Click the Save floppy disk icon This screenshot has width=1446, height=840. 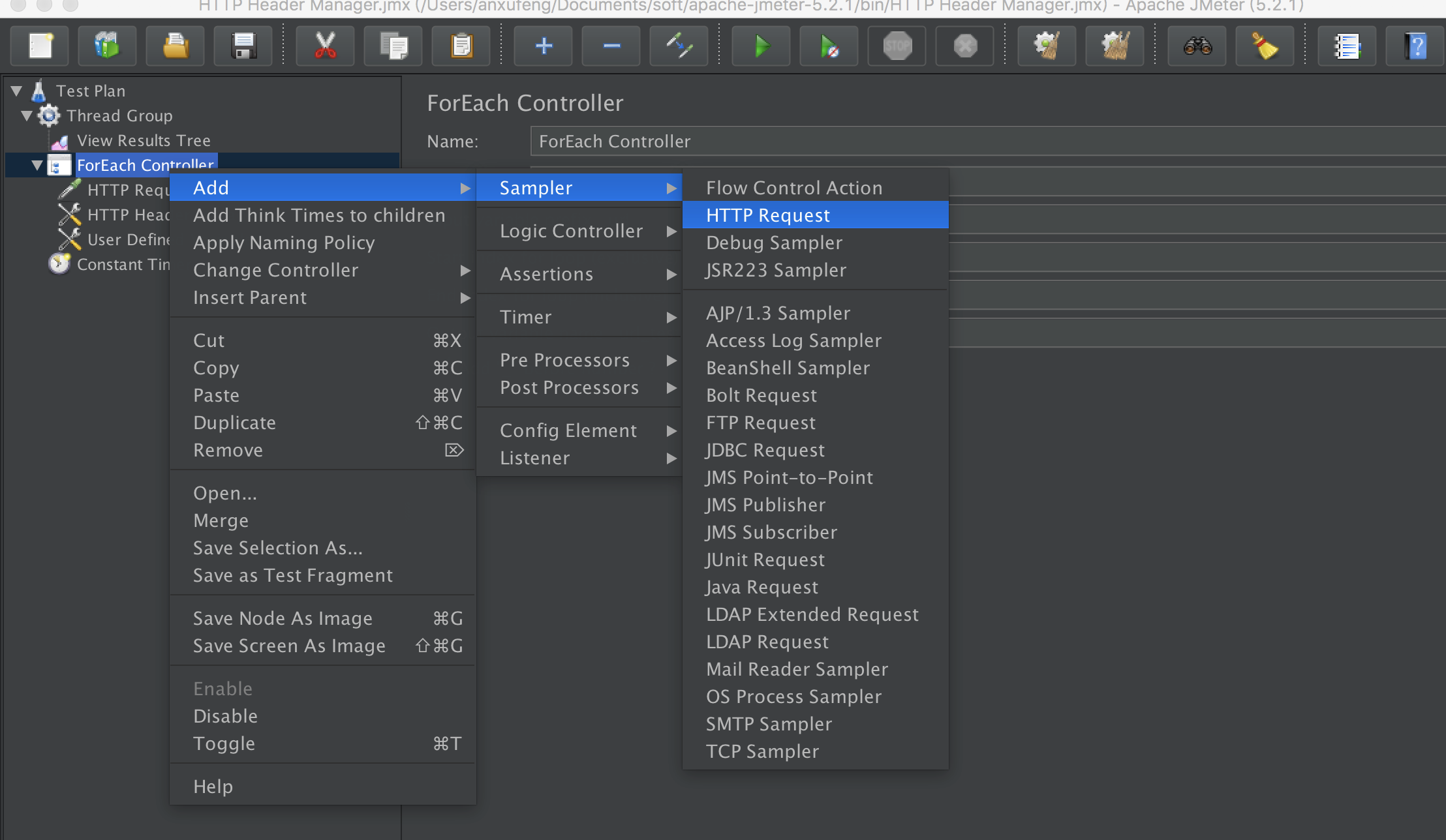pos(243,46)
